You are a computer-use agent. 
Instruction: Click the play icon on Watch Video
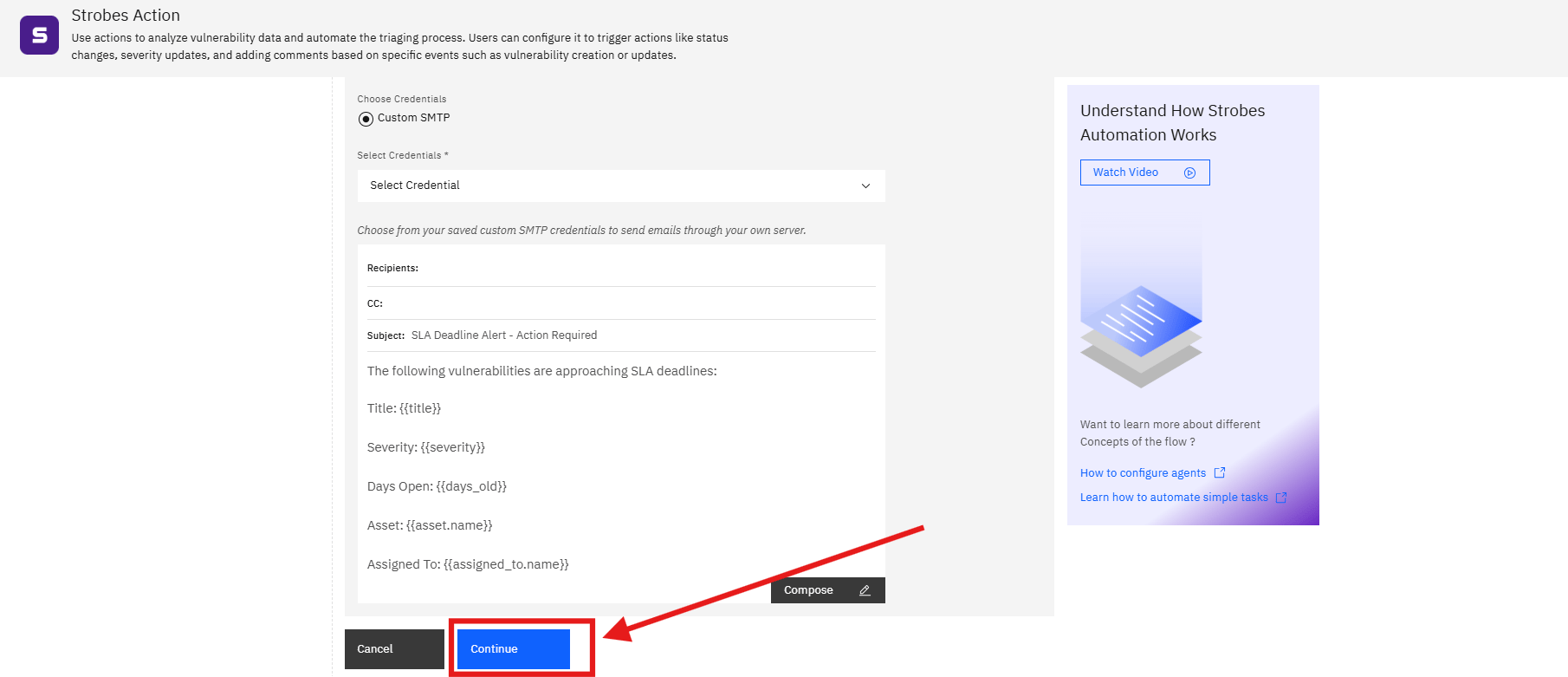1189,173
